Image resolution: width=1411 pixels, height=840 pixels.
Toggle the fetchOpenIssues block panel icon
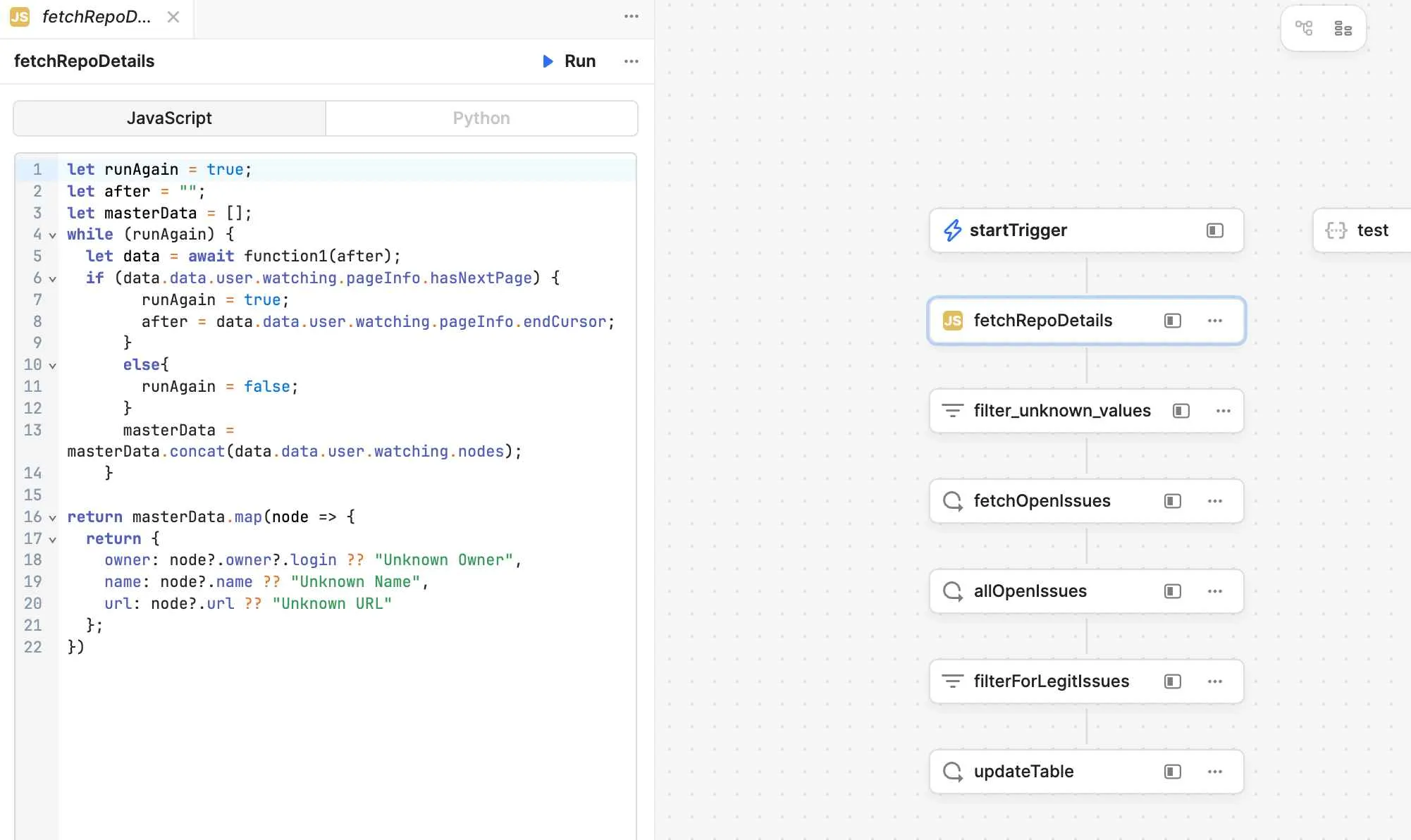point(1173,501)
